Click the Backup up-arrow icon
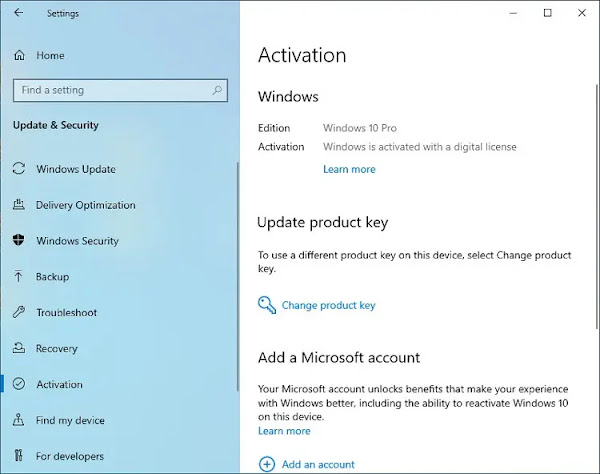This screenshot has width=600, height=474. (x=18, y=276)
